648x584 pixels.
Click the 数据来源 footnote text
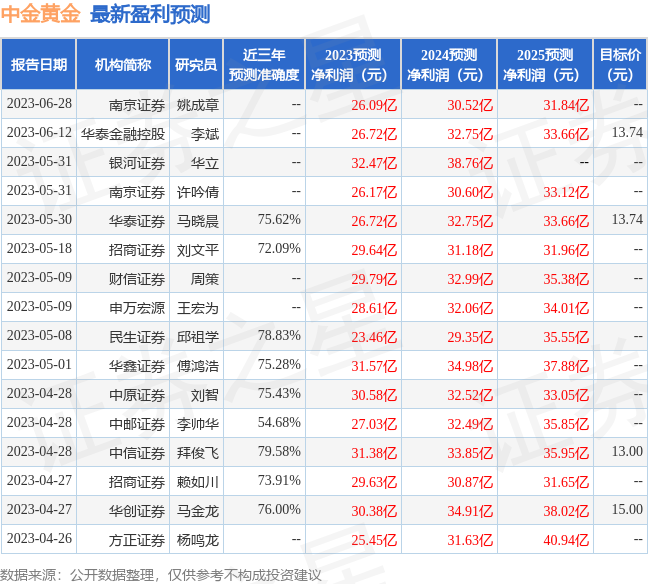(160, 575)
